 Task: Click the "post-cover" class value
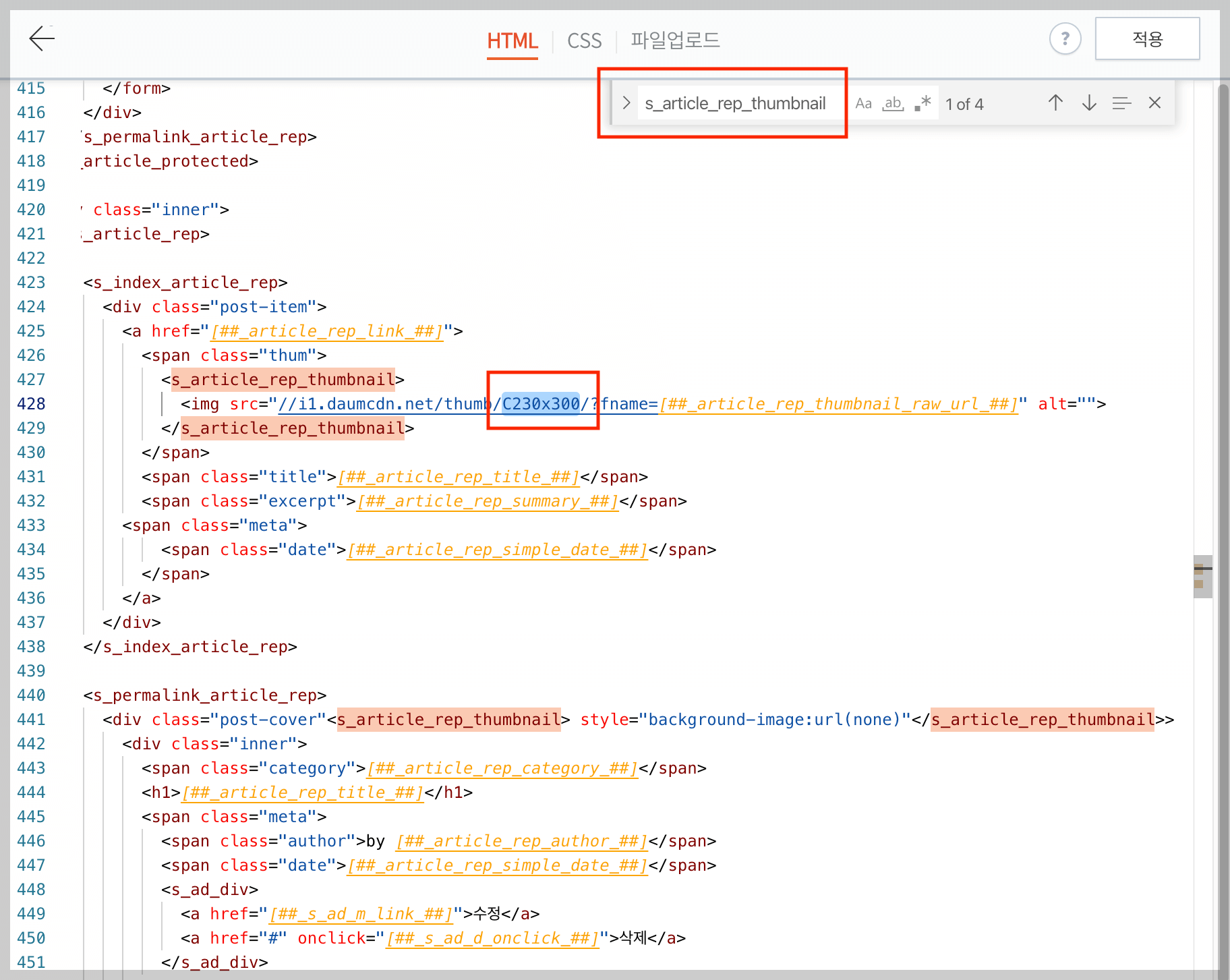pyautogui.click(x=268, y=720)
